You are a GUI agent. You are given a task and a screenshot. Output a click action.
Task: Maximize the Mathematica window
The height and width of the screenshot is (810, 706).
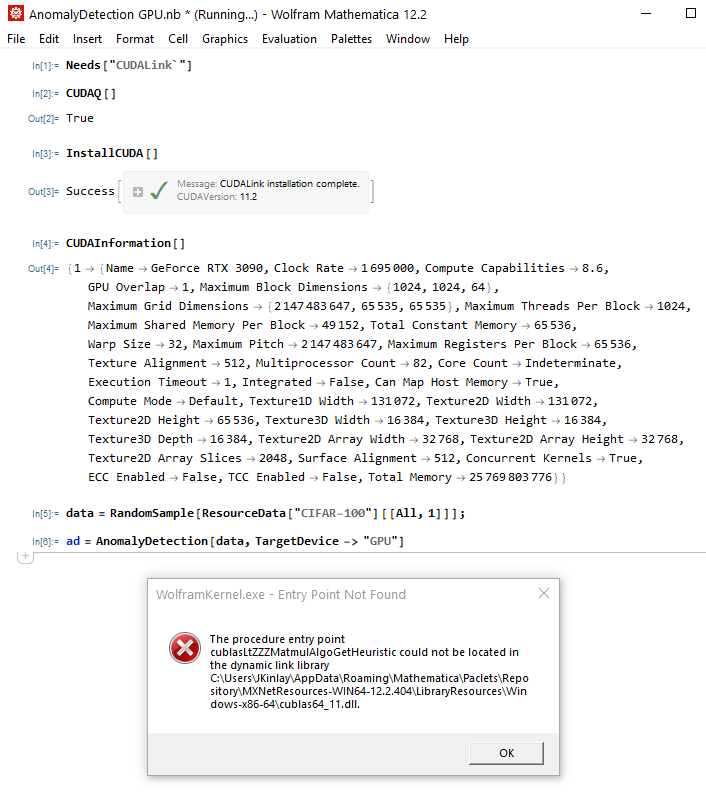[691, 13]
